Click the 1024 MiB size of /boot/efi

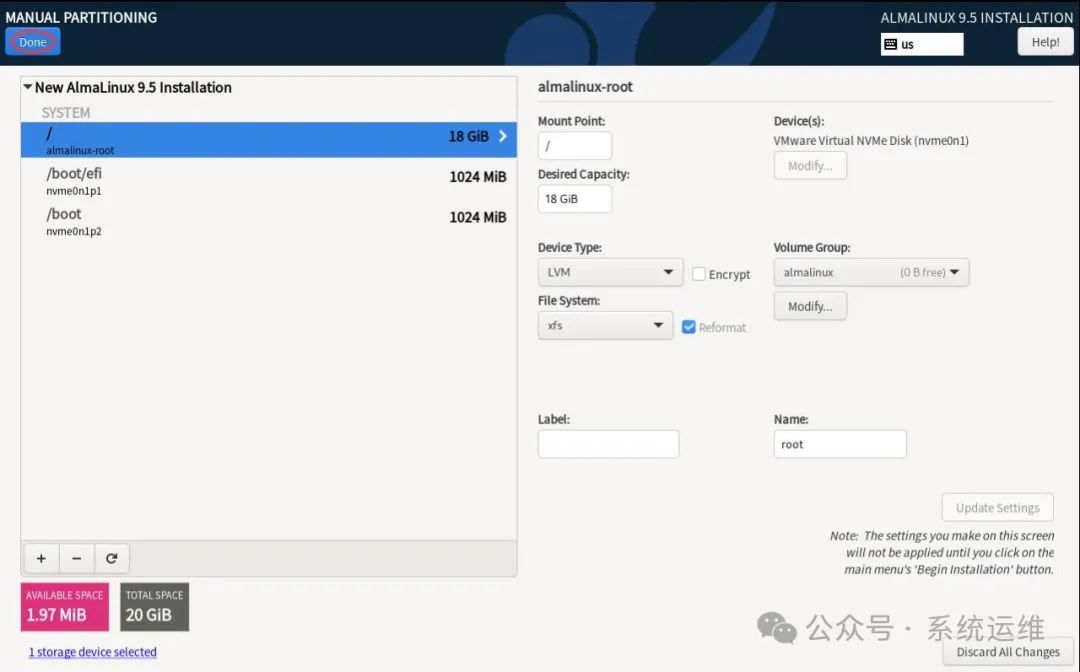[x=478, y=177]
